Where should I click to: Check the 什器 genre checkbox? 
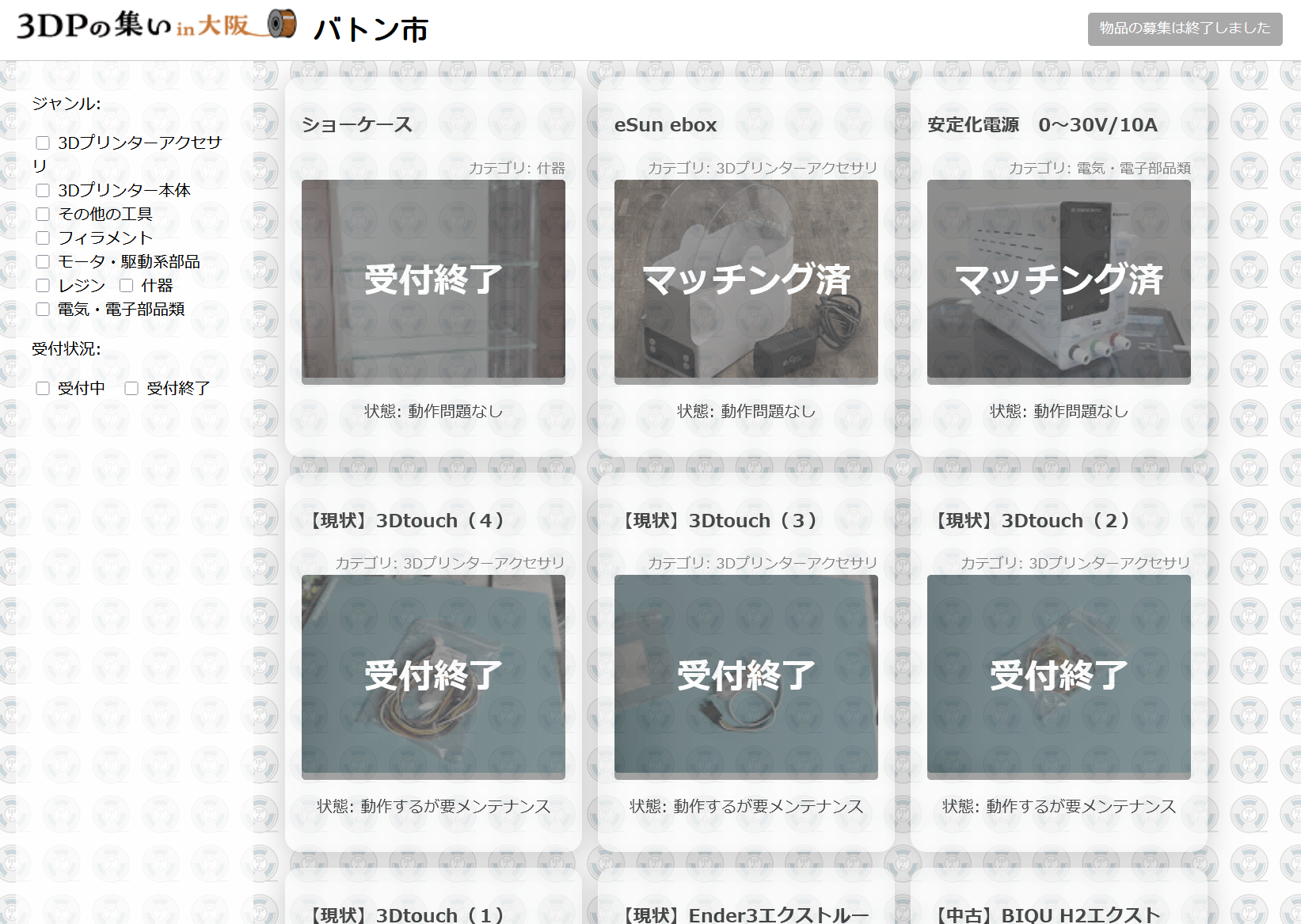point(127,286)
